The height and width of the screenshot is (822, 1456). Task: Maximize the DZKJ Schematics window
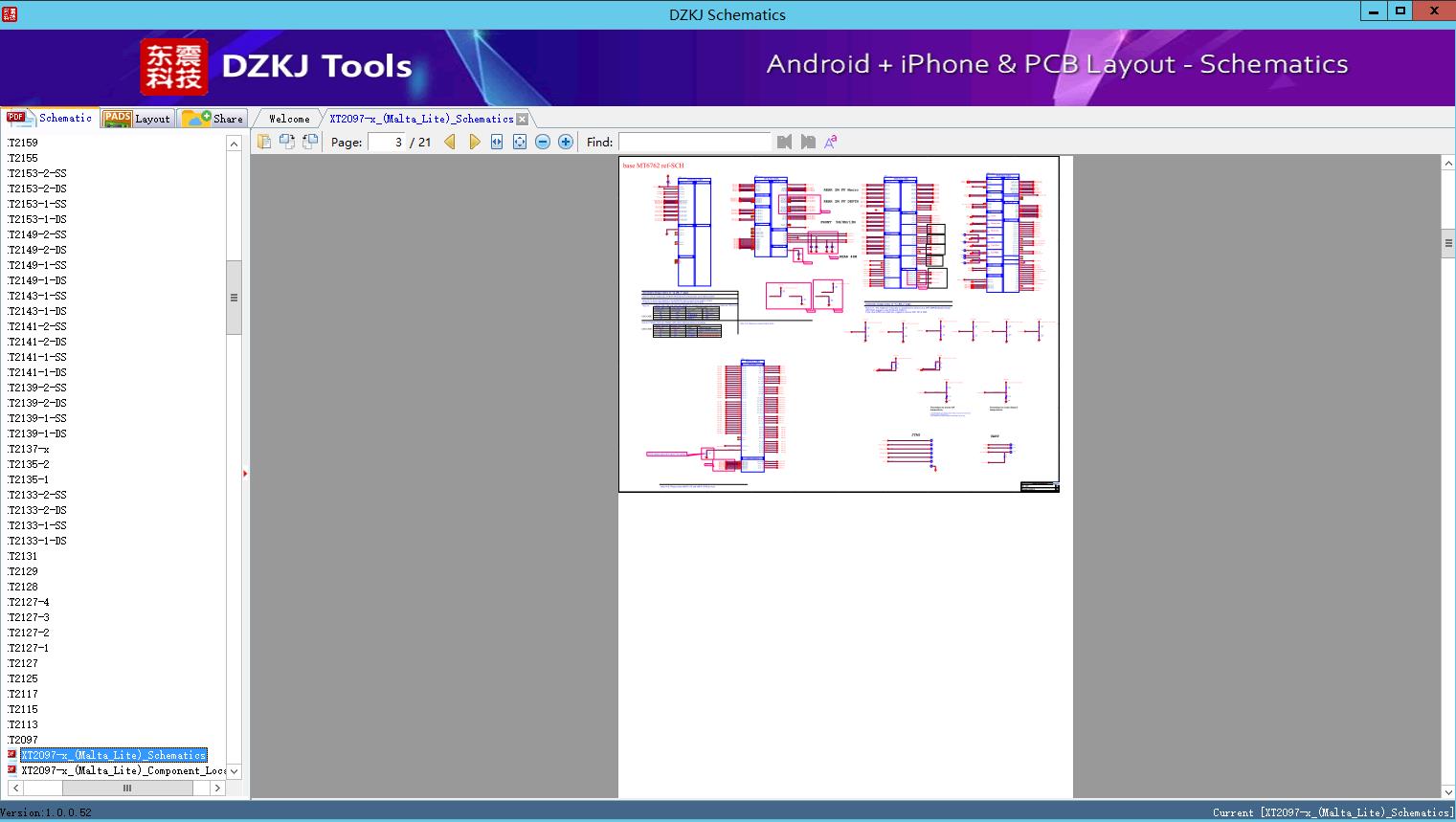point(1400,11)
